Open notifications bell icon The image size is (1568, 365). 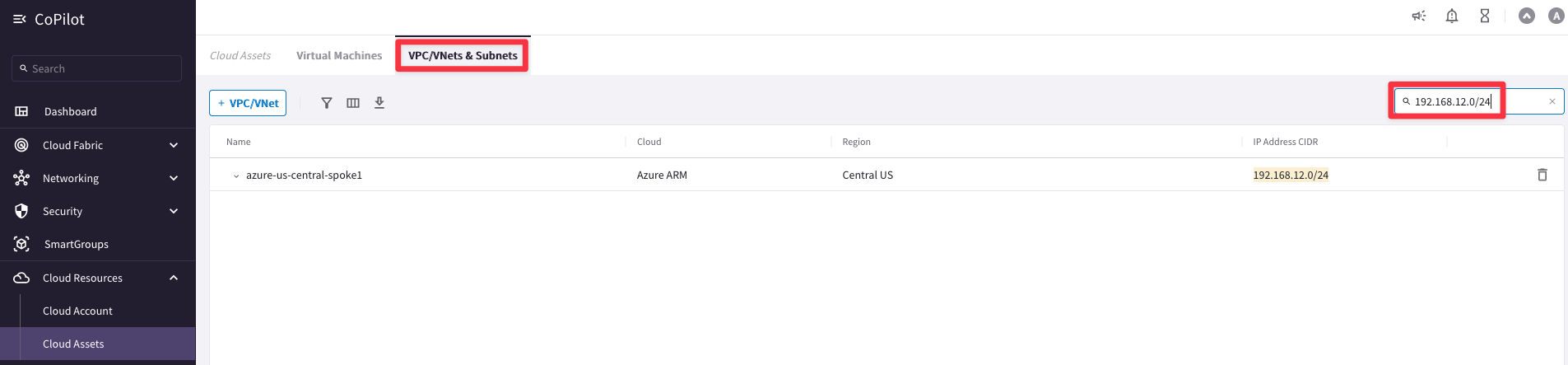click(x=1452, y=16)
